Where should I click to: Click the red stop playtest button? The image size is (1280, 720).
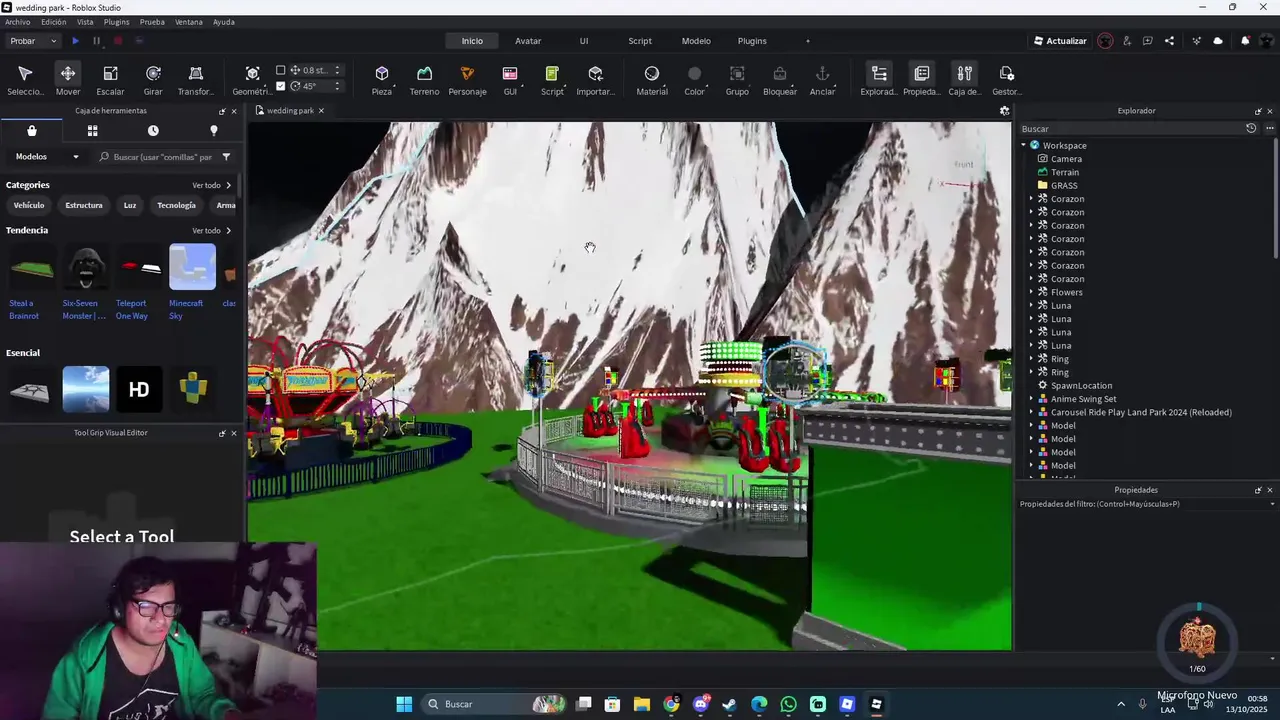coord(117,41)
